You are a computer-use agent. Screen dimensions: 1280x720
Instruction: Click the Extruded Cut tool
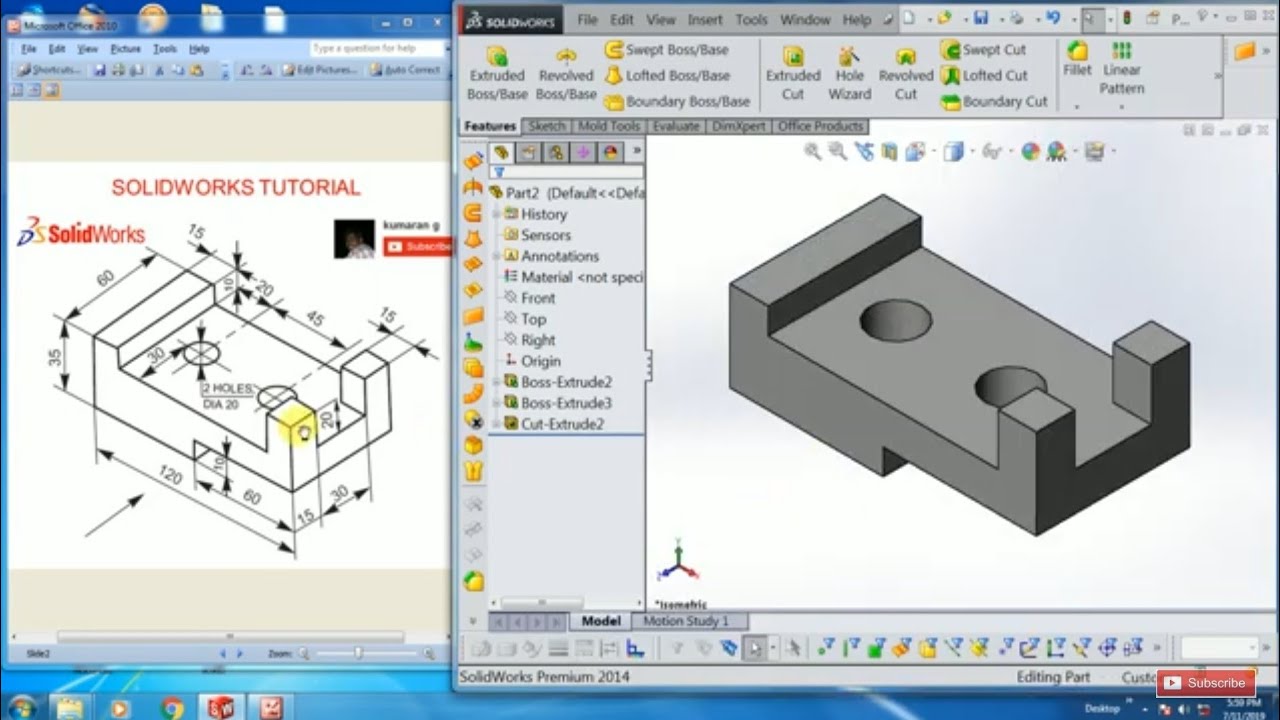(793, 74)
